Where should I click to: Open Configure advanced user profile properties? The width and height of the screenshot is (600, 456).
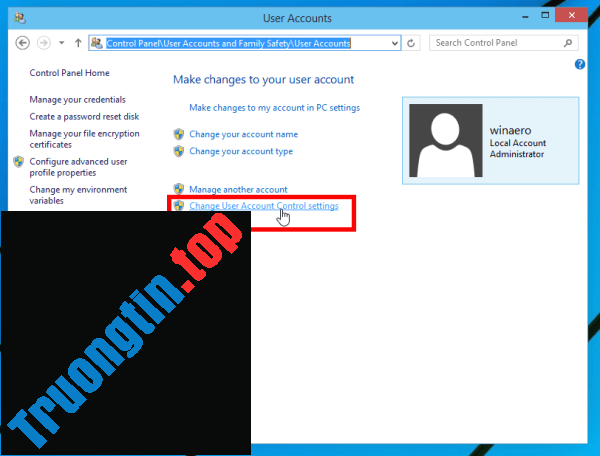coord(78,167)
